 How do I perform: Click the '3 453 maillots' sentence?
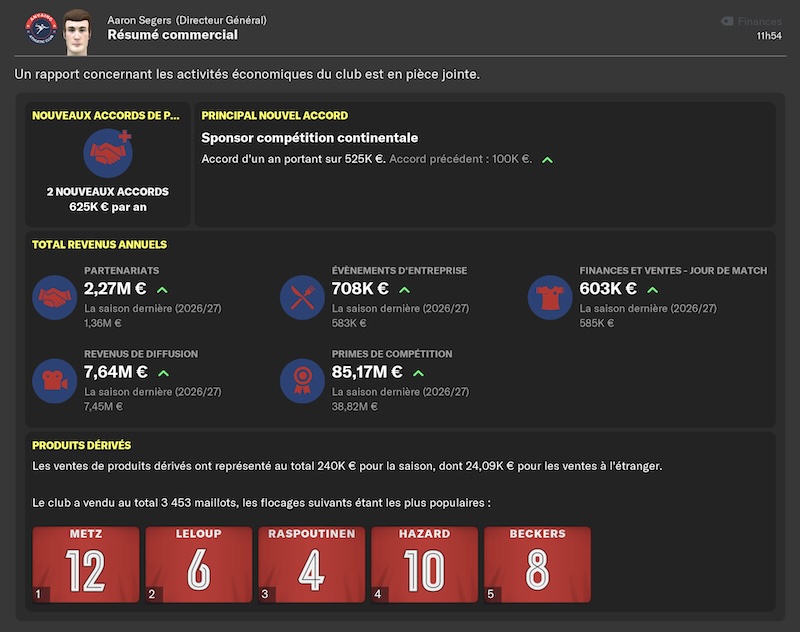(x=261, y=503)
